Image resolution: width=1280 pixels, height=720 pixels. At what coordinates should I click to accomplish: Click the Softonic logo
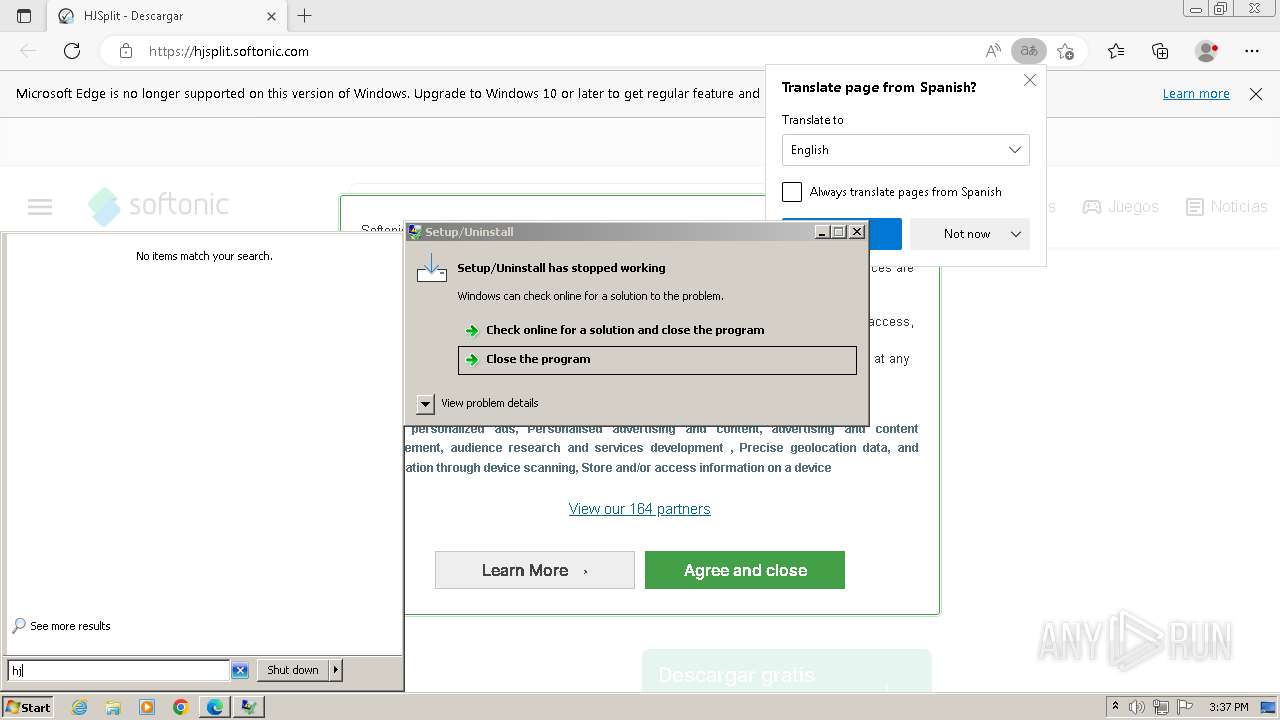(x=158, y=206)
